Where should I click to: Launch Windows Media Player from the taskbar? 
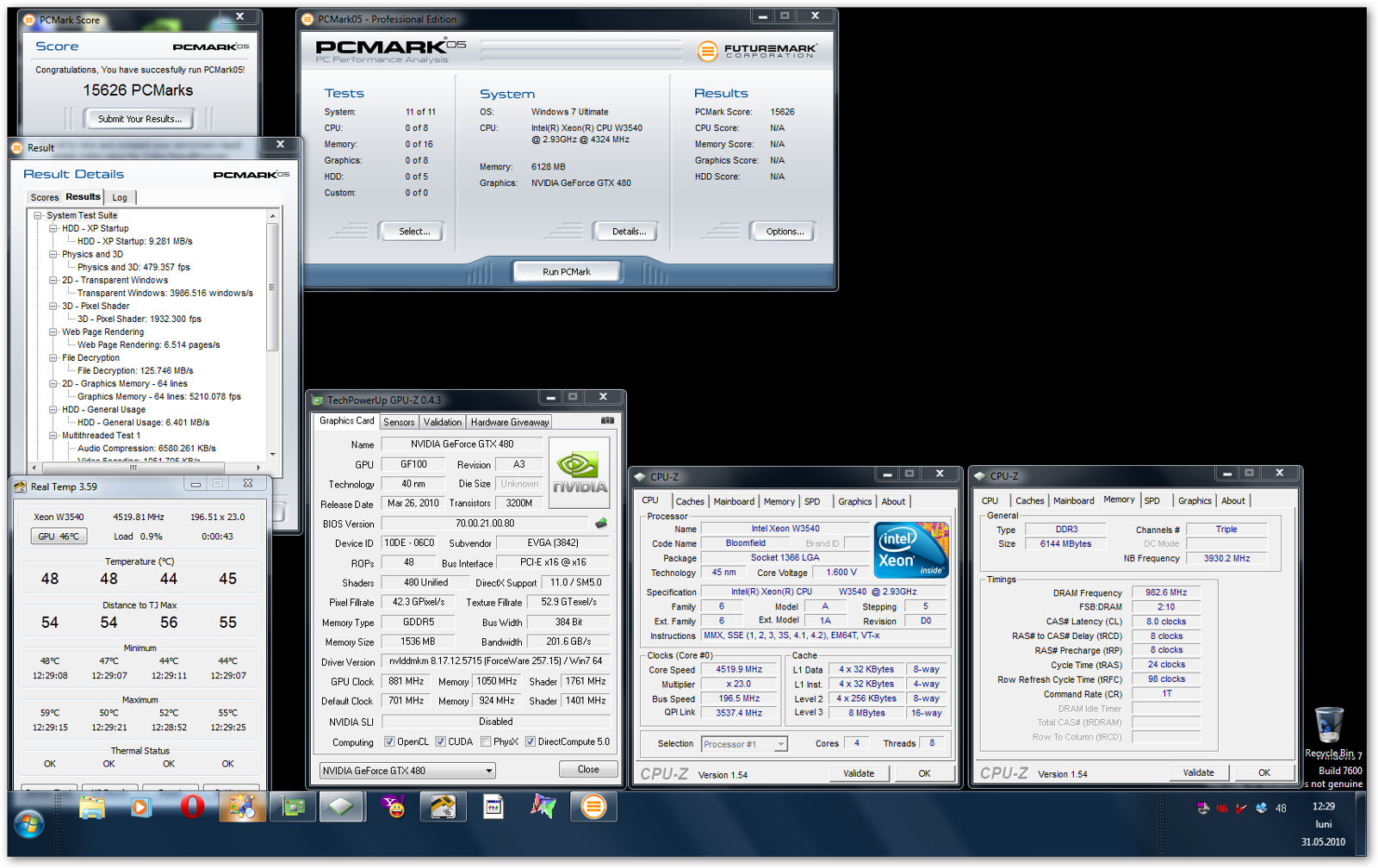[x=141, y=808]
